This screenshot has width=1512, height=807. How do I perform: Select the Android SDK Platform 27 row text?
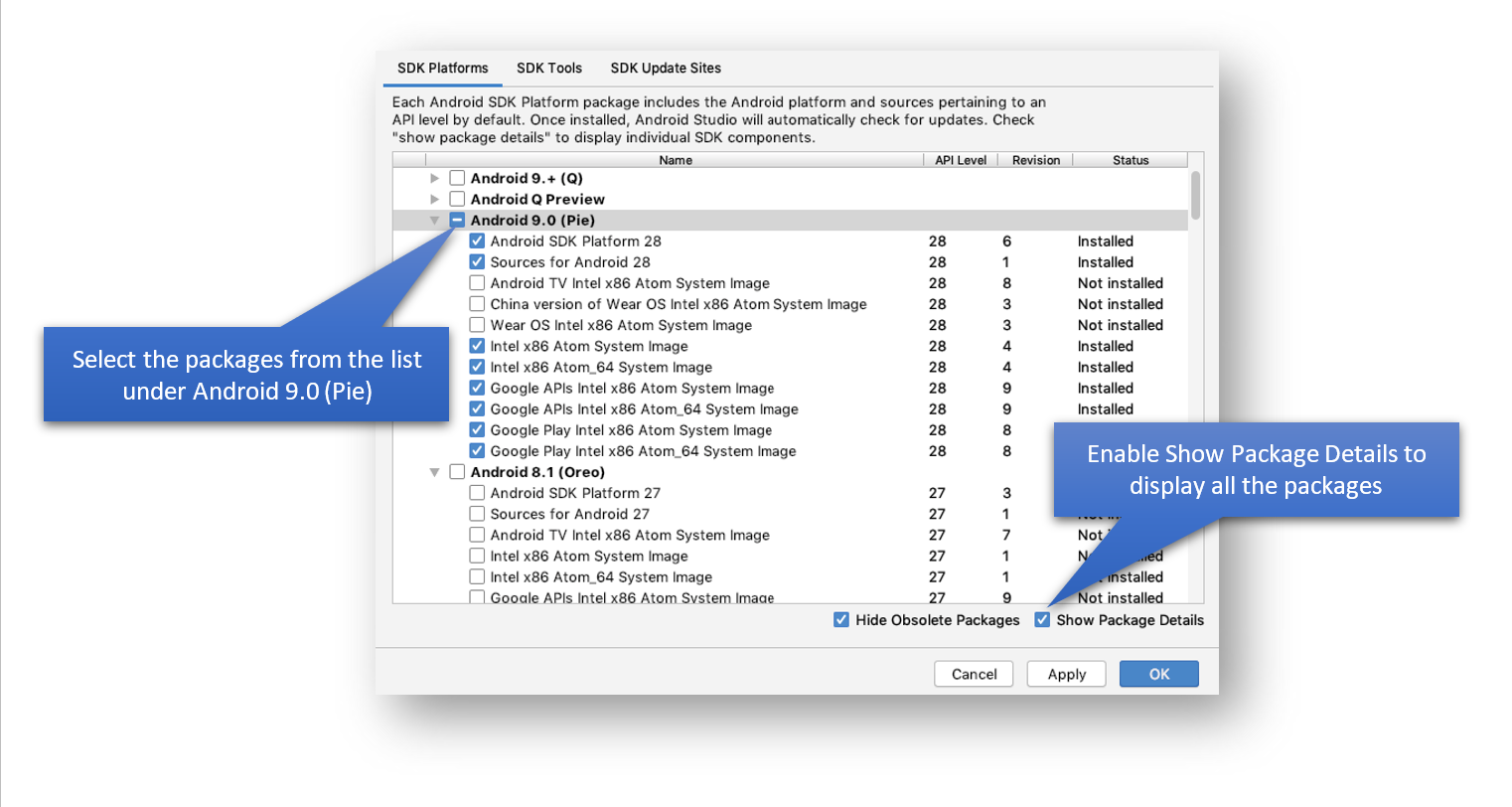point(575,493)
